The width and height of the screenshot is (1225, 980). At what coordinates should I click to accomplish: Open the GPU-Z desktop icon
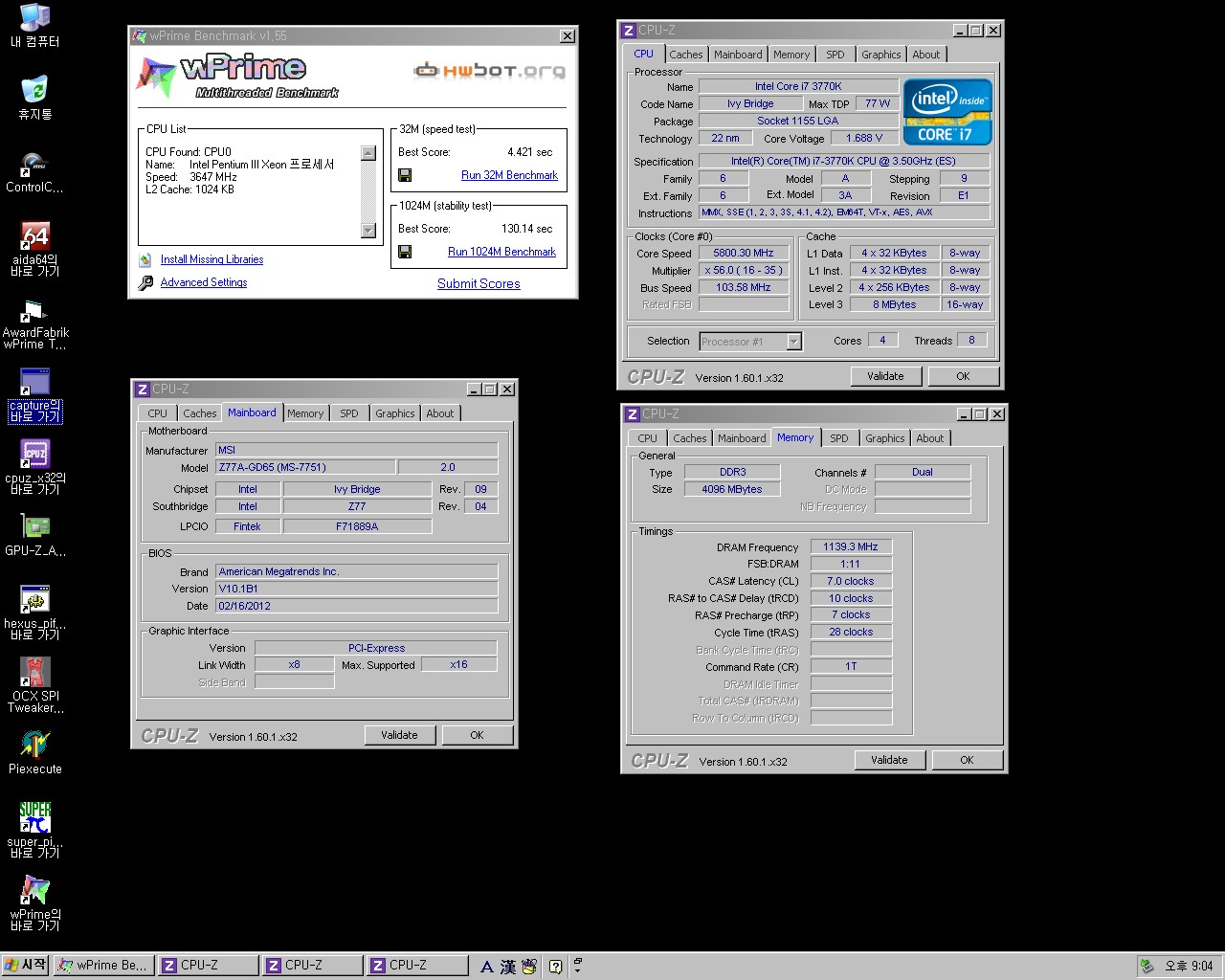34,535
